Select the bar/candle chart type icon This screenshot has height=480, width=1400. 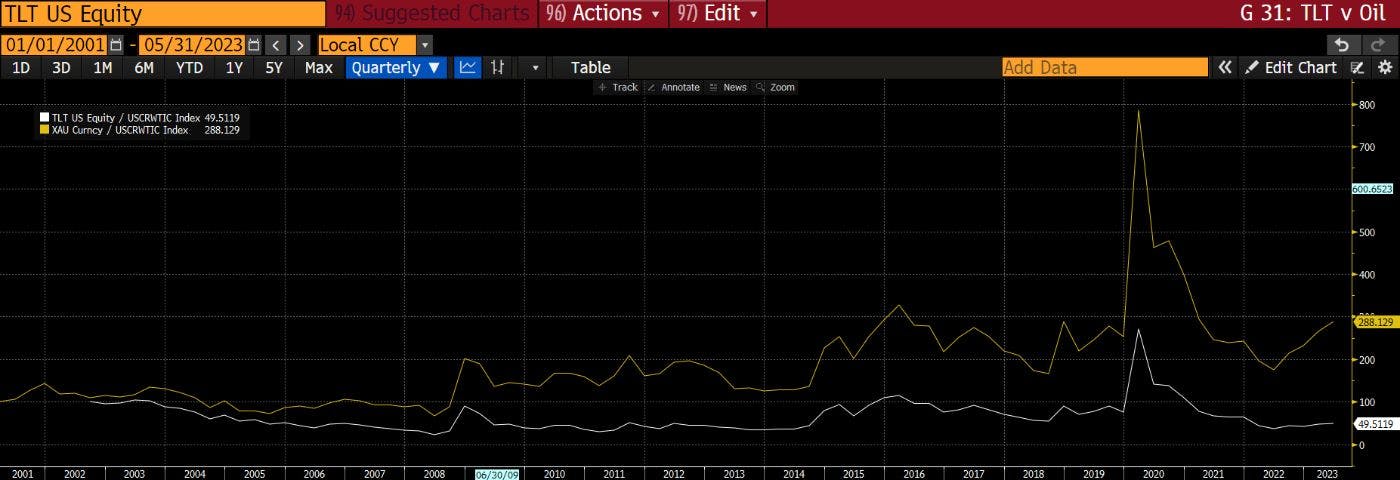(497, 67)
